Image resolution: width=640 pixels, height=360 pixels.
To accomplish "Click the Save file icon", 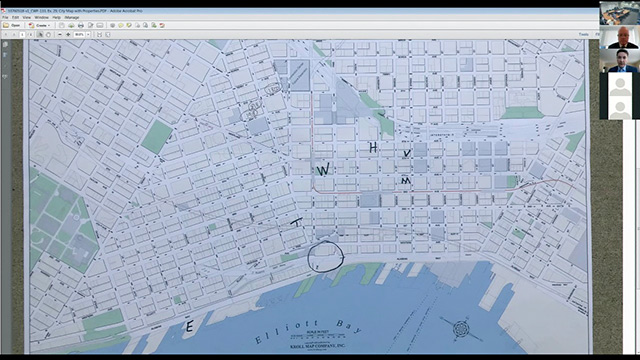I will point(62,25).
